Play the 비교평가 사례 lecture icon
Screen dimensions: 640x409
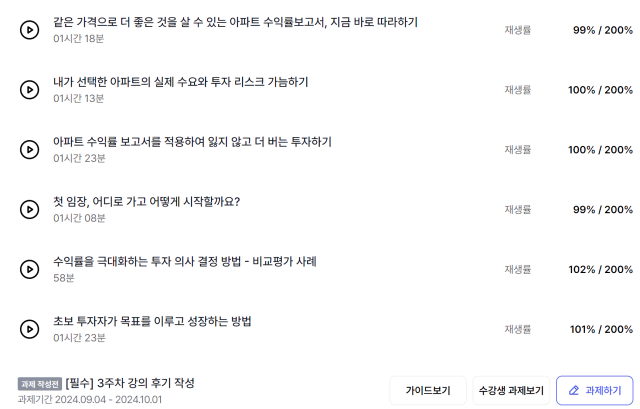29,269
